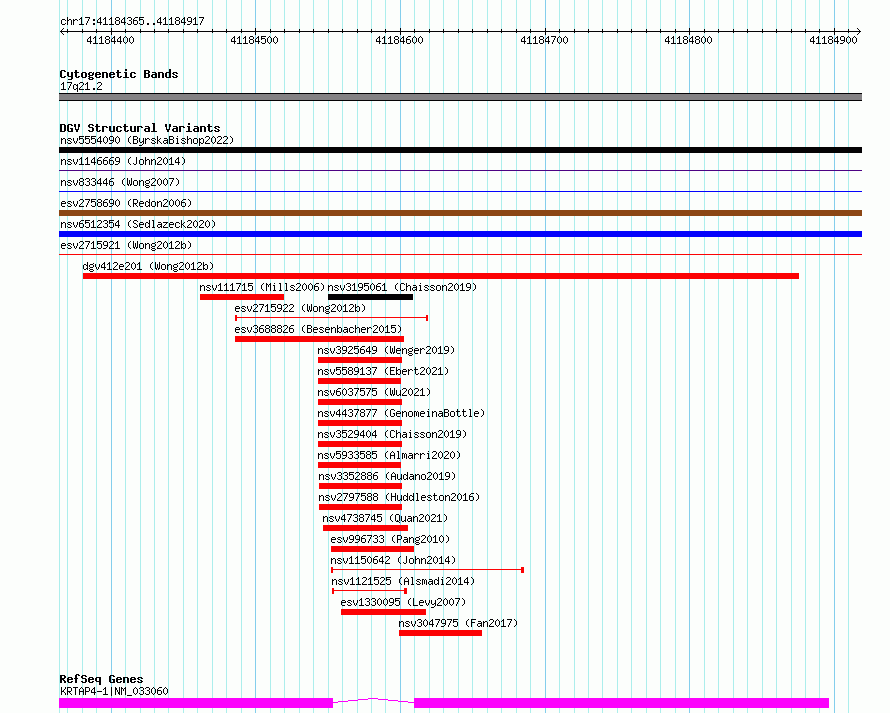The height and width of the screenshot is (713, 890).
Task: Open the KRTAP4-1|NM_033060 gene label
Action: point(114,691)
